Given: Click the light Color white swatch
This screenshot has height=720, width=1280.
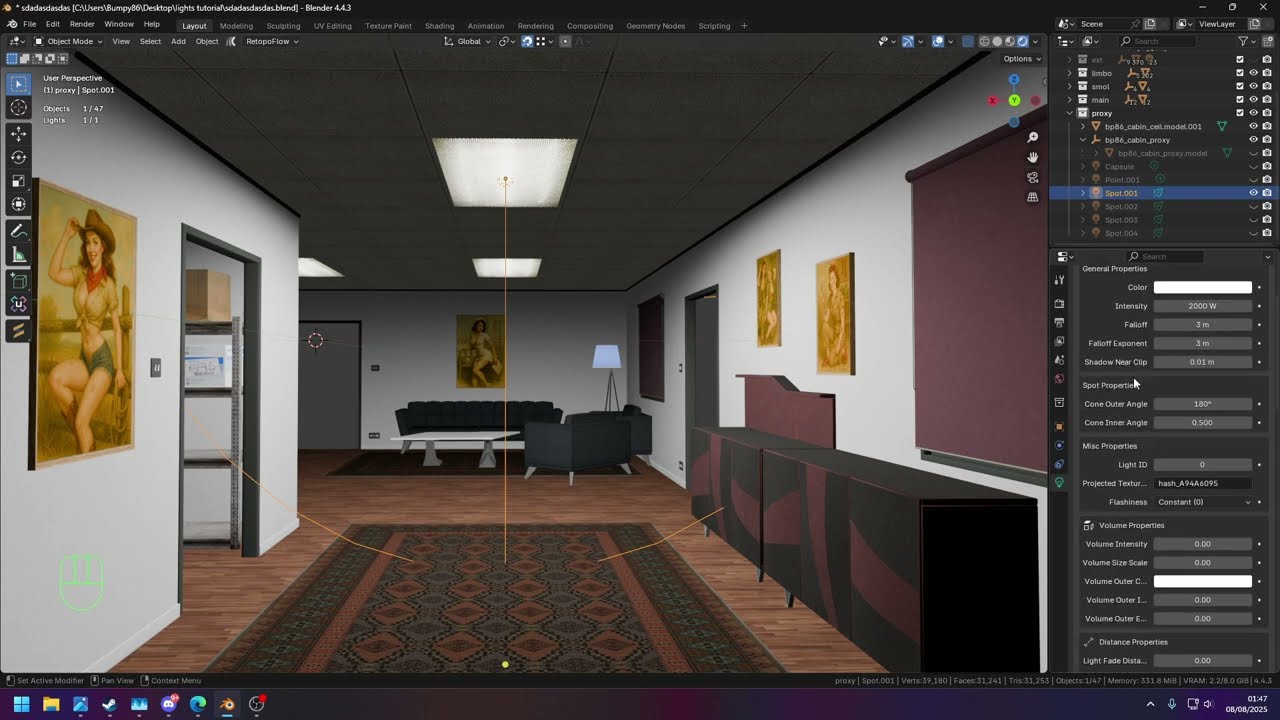Looking at the screenshot, I should 1203,287.
